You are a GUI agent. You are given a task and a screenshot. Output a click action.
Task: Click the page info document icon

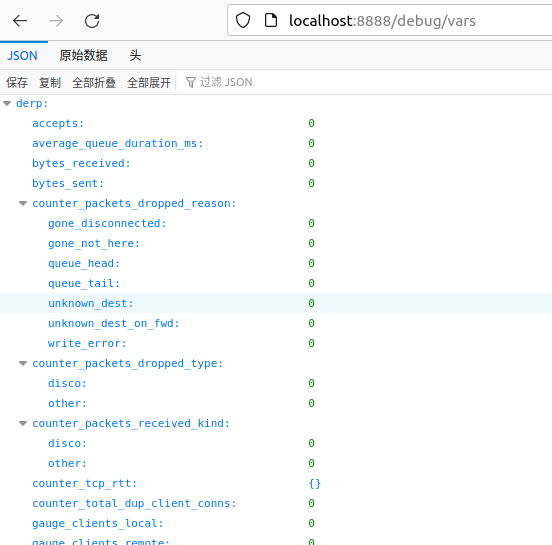271,20
